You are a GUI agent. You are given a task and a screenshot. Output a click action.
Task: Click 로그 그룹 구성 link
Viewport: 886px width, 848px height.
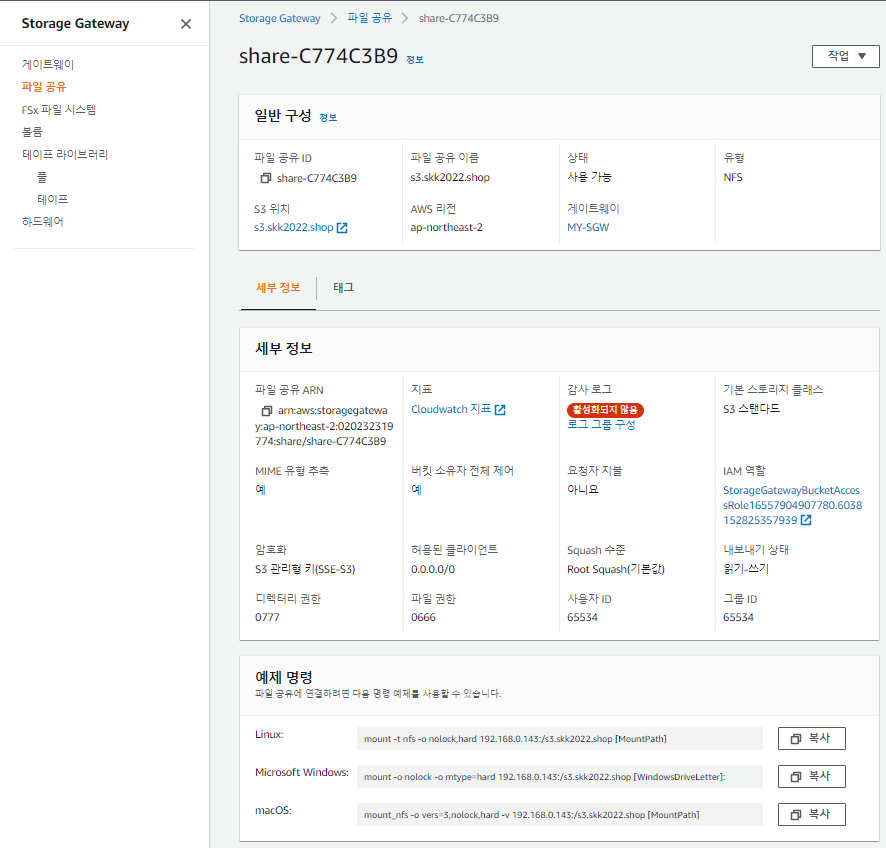pos(601,424)
